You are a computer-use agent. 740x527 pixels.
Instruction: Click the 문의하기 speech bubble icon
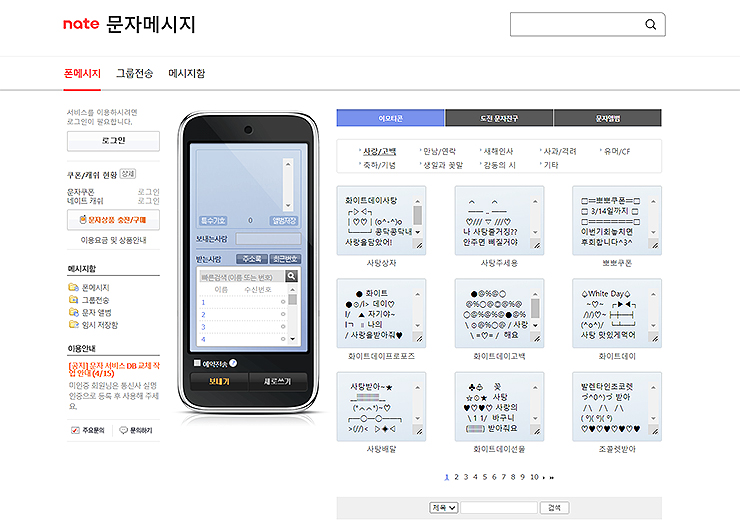[124, 430]
